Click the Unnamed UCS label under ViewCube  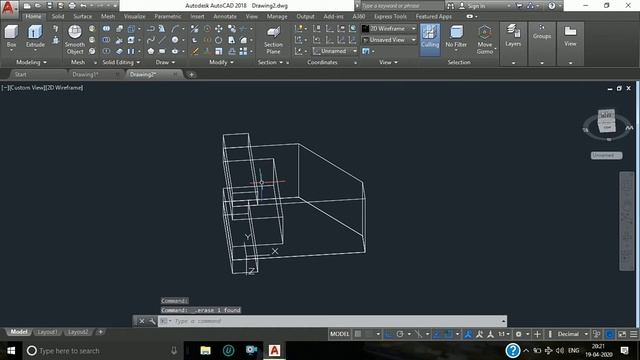607,156
